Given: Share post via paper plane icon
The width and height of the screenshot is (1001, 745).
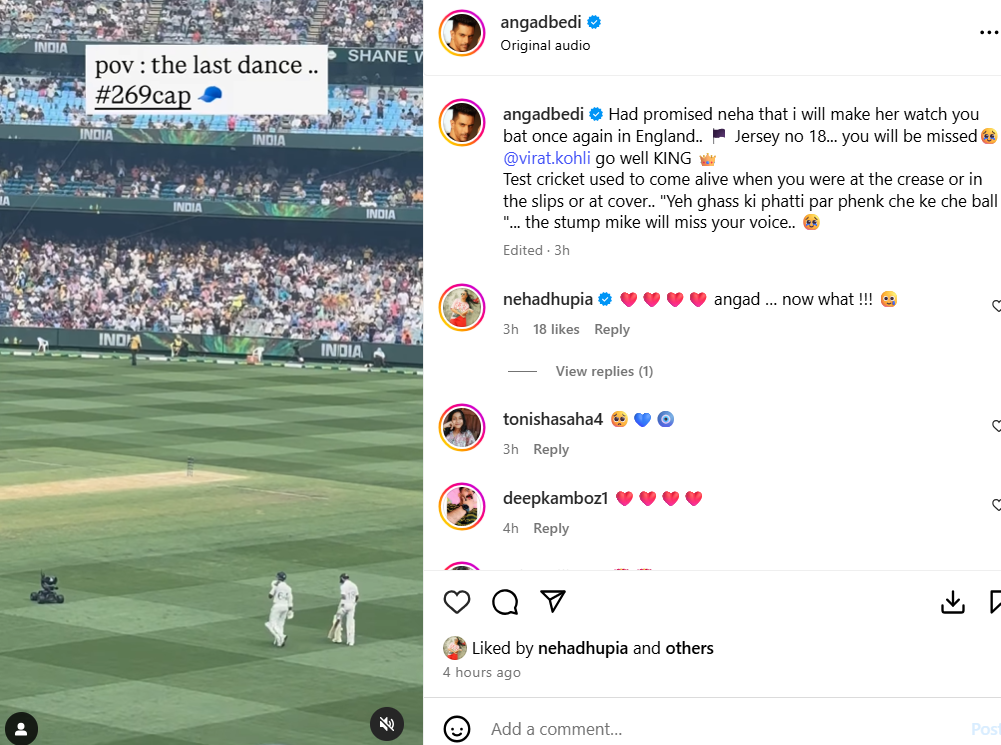Looking at the screenshot, I should pyautogui.click(x=553, y=601).
